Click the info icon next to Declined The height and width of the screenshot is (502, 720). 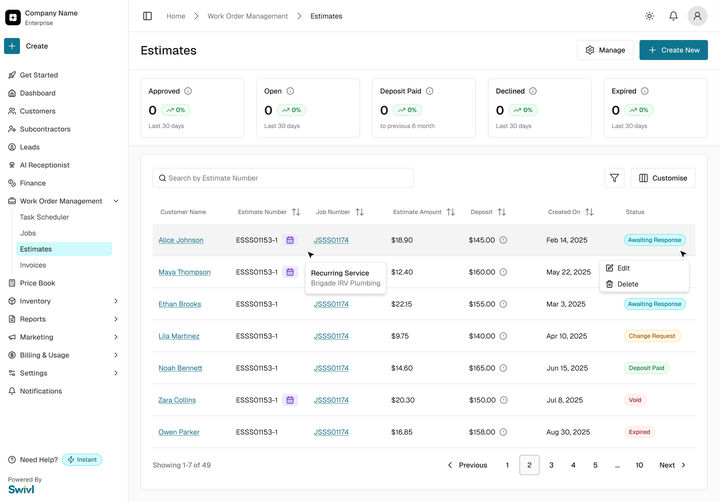tap(533, 91)
